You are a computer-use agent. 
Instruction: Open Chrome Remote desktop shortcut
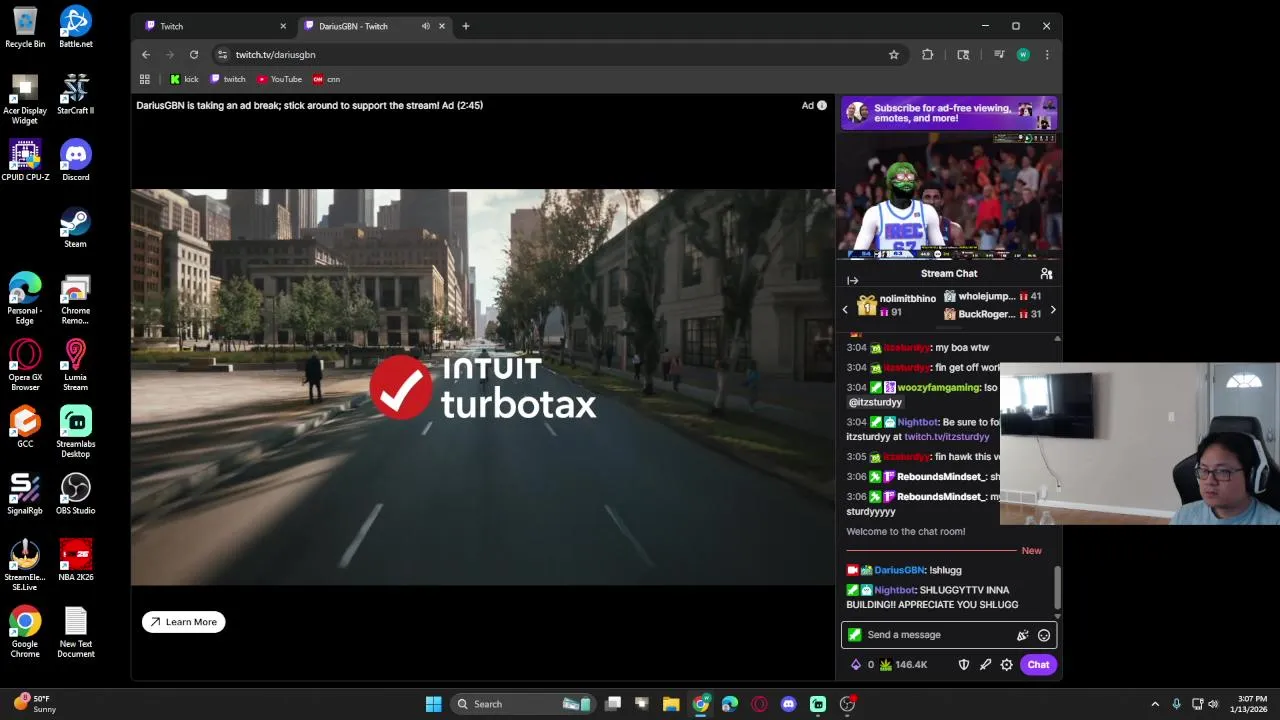click(x=76, y=299)
